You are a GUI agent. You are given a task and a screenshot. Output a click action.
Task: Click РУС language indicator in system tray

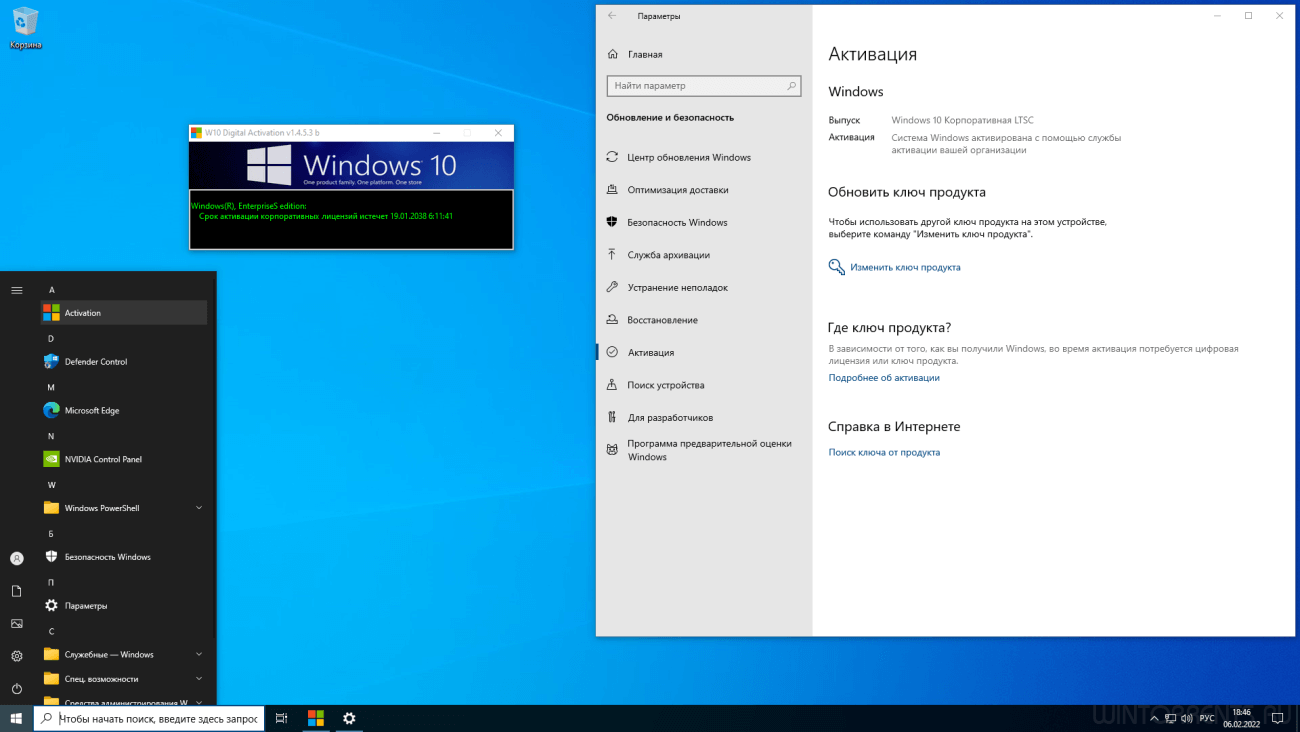(1207, 718)
